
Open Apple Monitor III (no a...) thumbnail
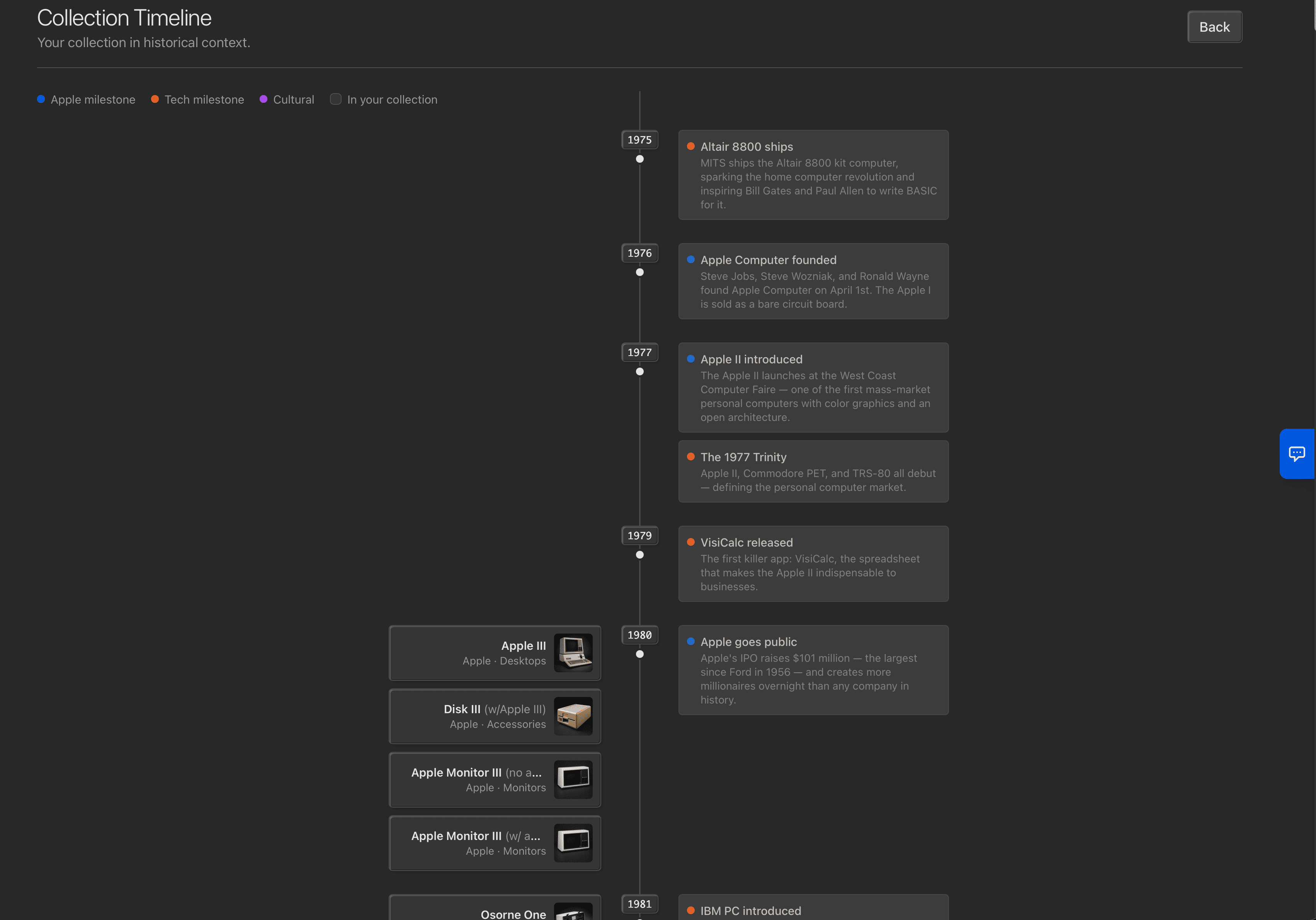tap(573, 779)
